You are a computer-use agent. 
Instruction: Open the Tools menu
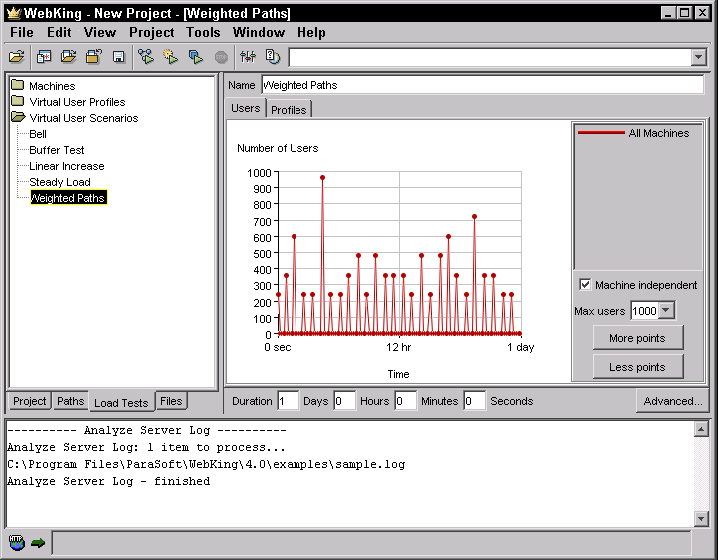203,33
